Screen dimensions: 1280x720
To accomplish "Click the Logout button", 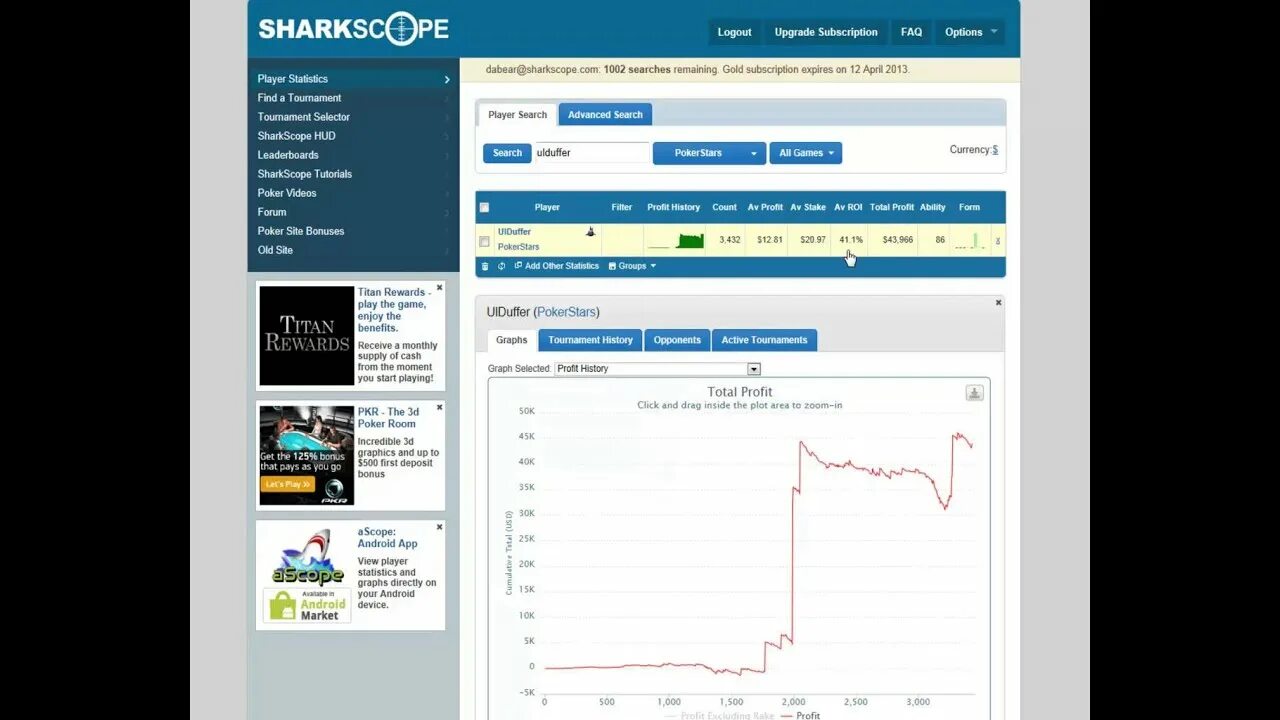I will [x=734, y=32].
